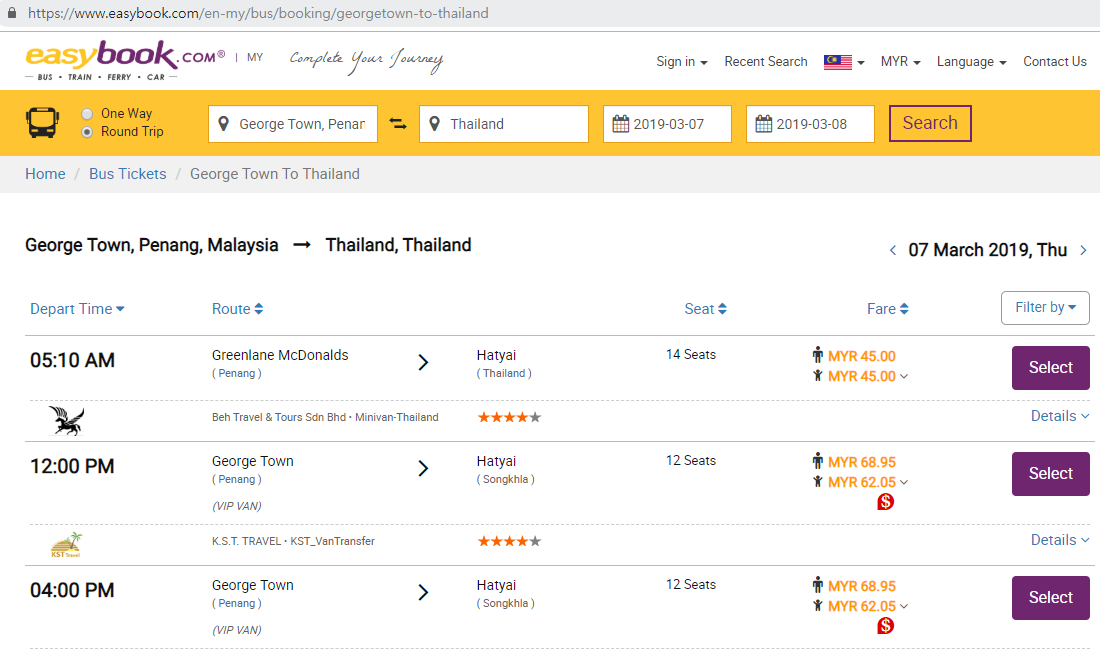Viewport: 1100px width, 653px height.
Task: Open country selector caret beside flag
Action: click(861, 62)
